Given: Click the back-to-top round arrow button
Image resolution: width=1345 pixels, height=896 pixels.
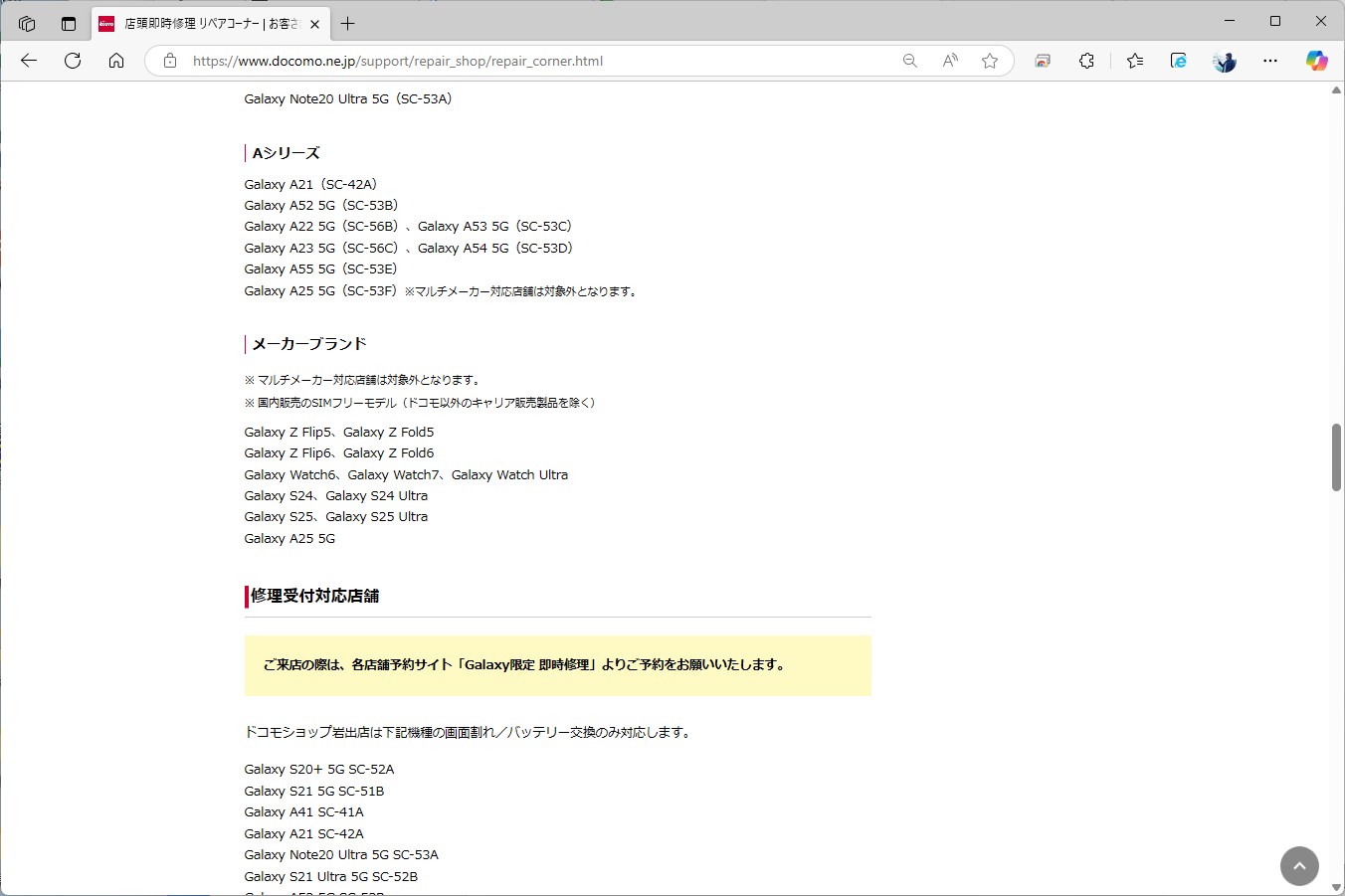Looking at the screenshot, I should tap(1299, 866).
